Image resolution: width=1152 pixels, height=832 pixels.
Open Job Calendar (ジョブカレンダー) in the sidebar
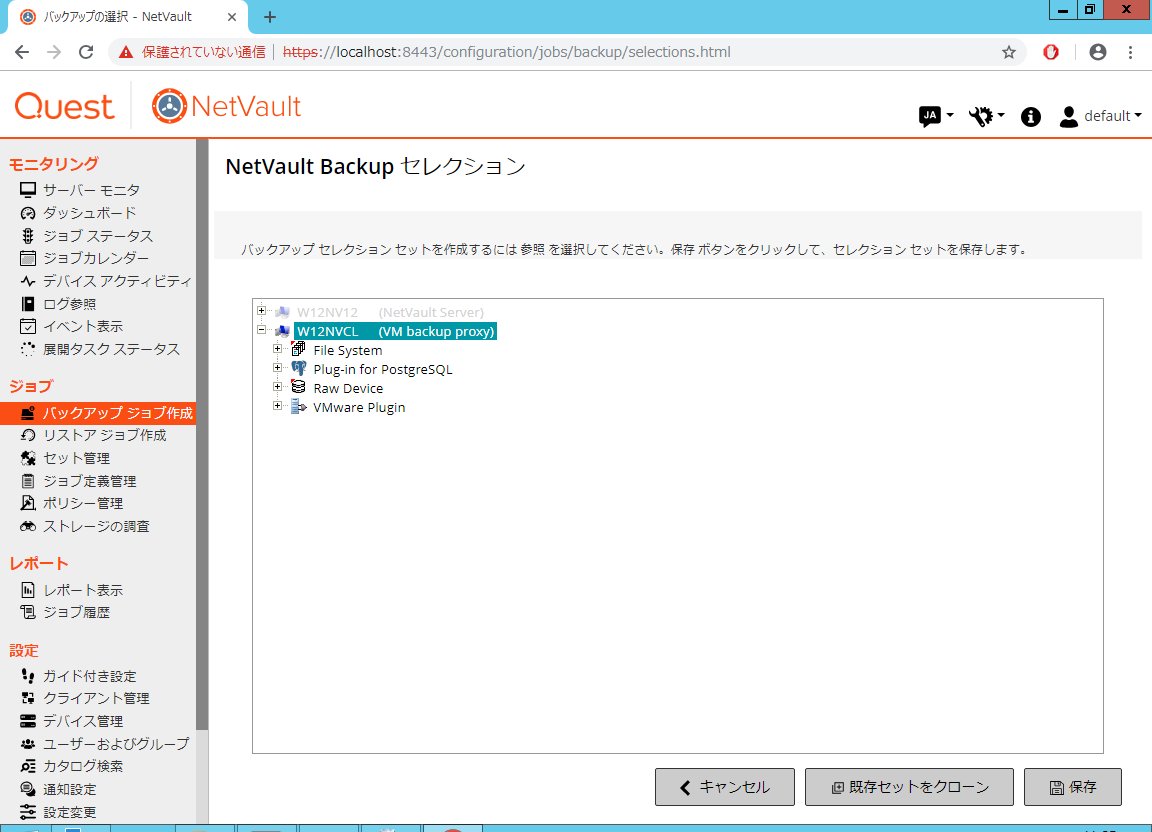96,258
